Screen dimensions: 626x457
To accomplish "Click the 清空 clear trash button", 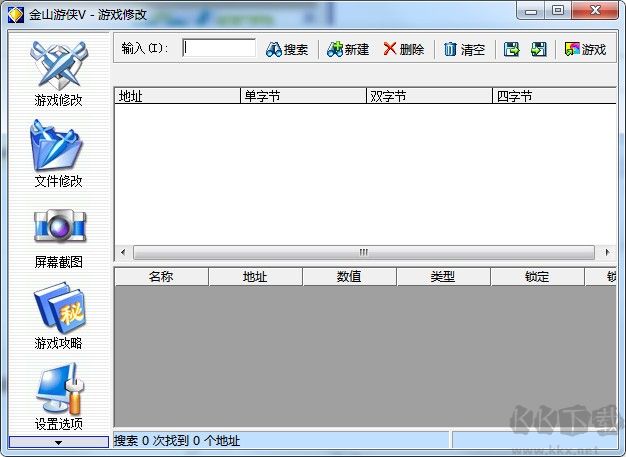I will [x=464, y=49].
